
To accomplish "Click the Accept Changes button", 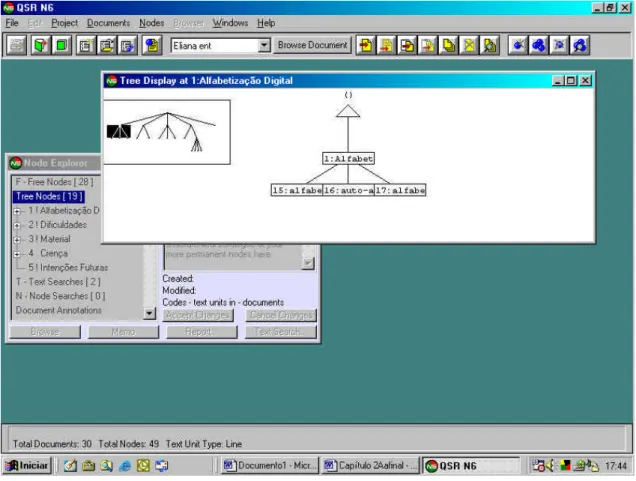I will (198, 315).
